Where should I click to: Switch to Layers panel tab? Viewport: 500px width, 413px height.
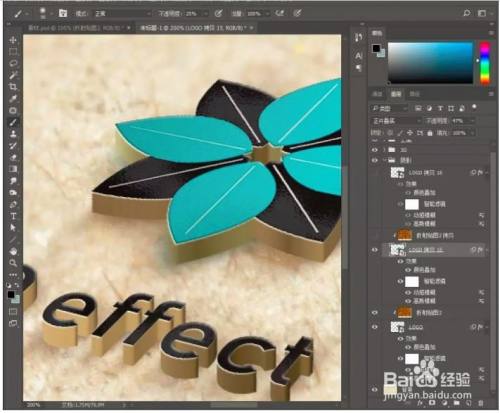pyautogui.click(x=396, y=94)
